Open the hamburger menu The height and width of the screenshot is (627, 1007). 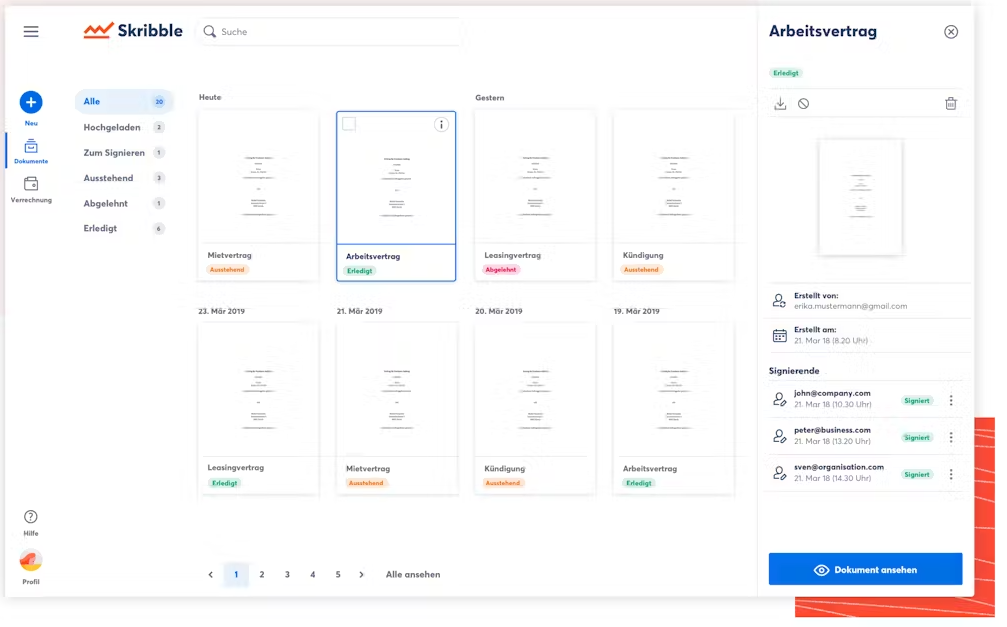pyautogui.click(x=31, y=32)
